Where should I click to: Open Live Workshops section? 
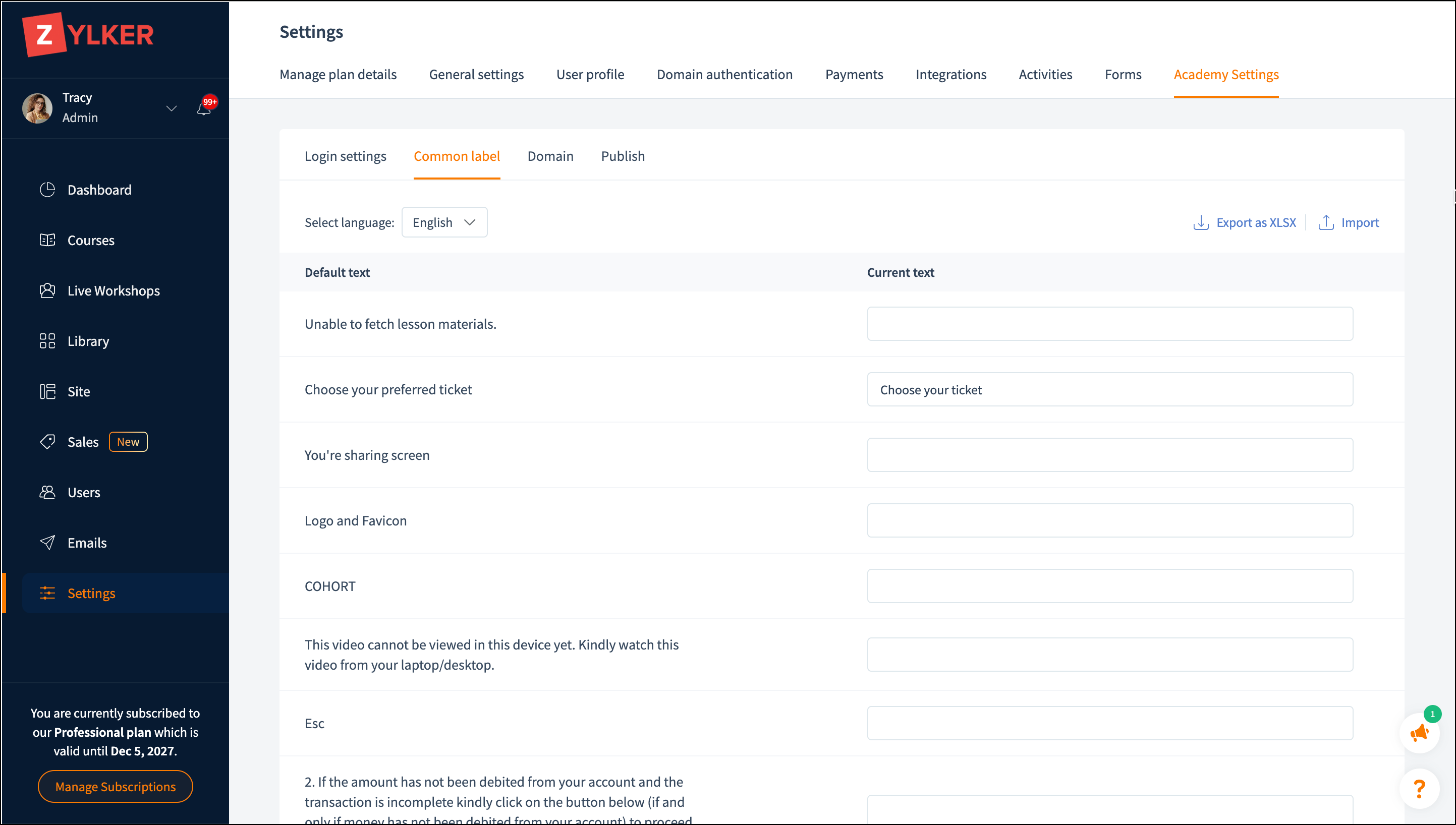[114, 290]
